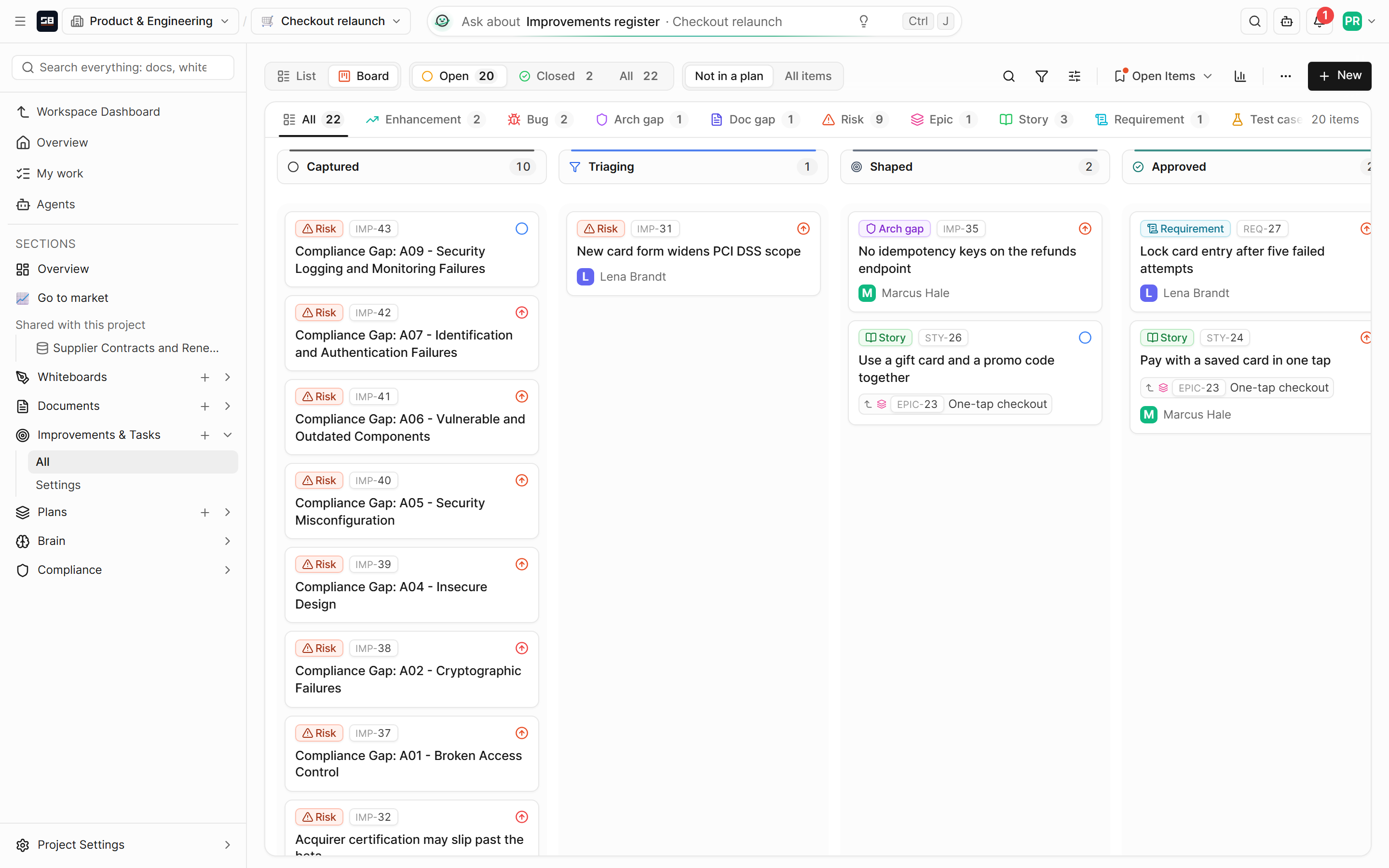Screen dimensions: 1389x868
Task: Click the lightbulb icon in Ask bar
Action: pyautogui.click(x=863, y=21)
